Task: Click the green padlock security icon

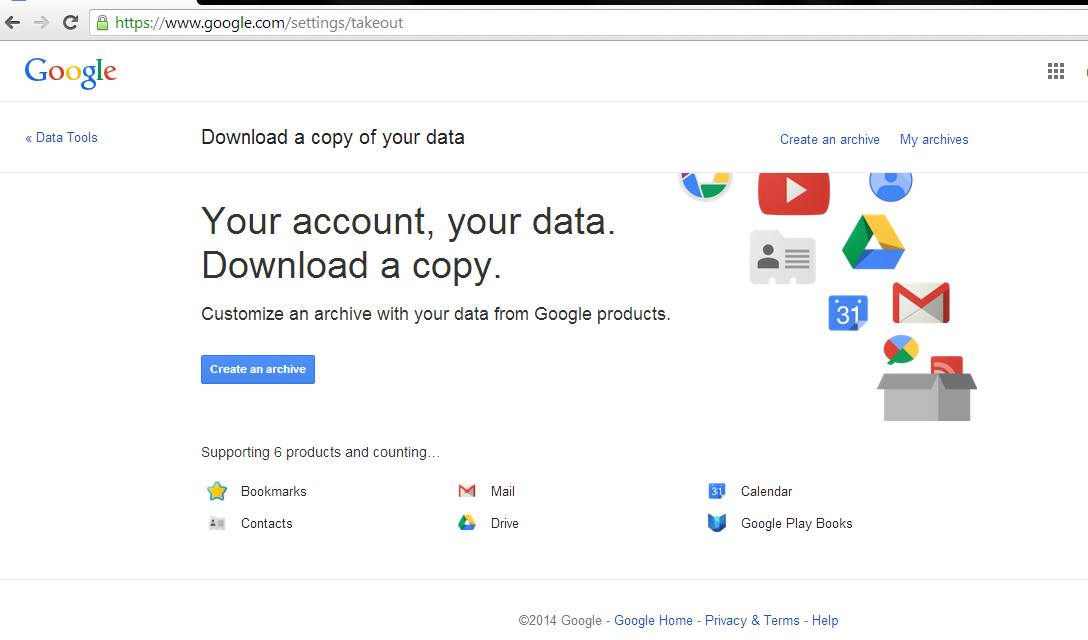Action: (x=103, y=23)
